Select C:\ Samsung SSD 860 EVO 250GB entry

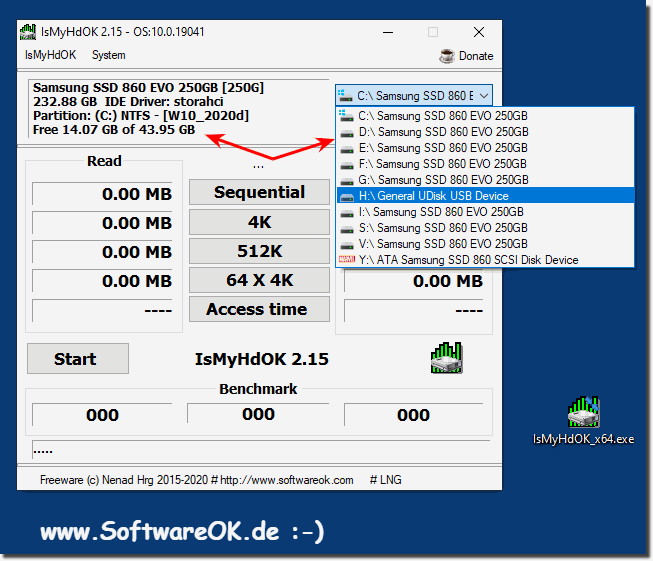(x=485, y=116)
